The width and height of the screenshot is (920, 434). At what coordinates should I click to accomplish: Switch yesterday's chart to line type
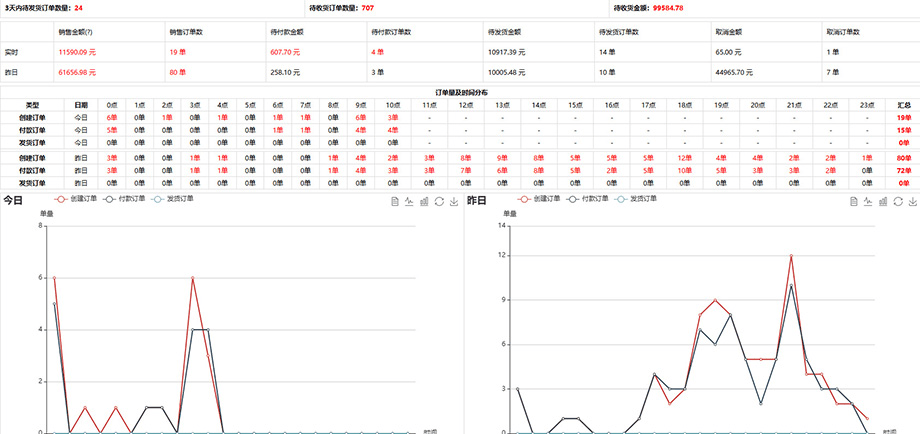(869, 201)
